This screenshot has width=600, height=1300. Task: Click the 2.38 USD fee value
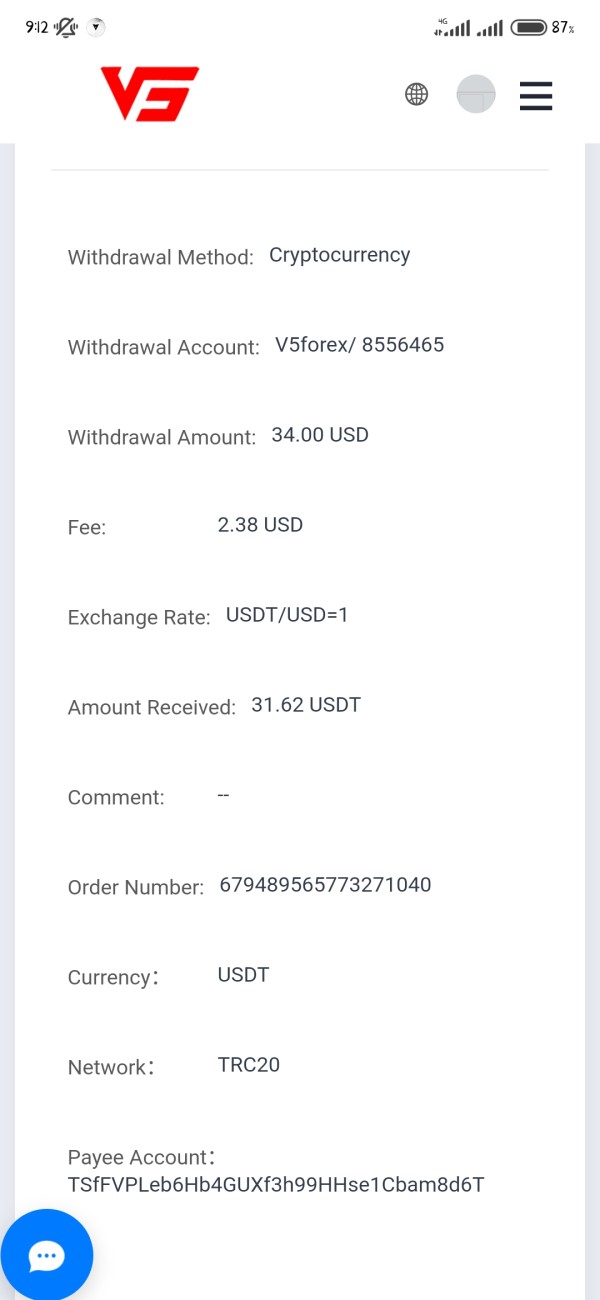click(260, 525)
